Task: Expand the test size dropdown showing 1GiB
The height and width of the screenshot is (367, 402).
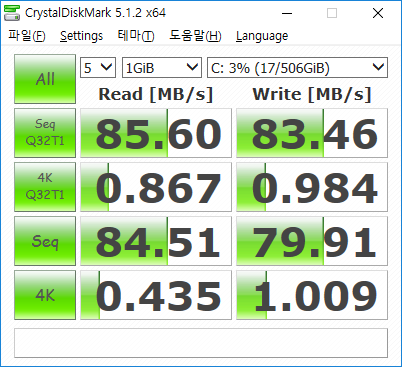Action: pyautogui.click(x=162, y=68)
